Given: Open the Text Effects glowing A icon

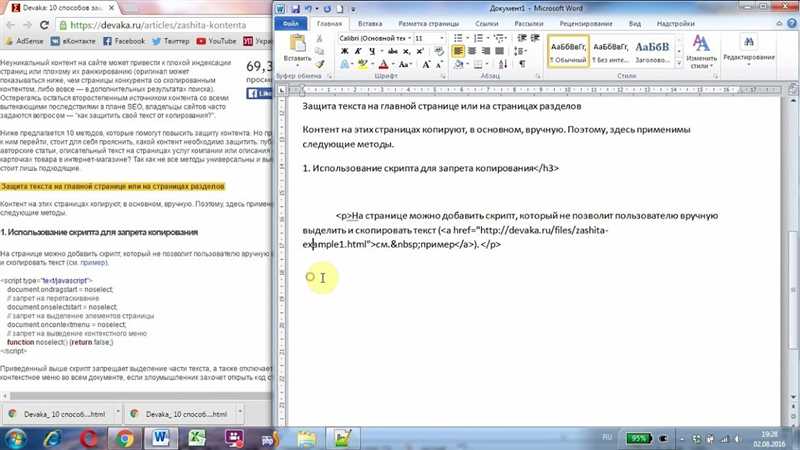Looking at the screenshot, I should coord(345,64).
